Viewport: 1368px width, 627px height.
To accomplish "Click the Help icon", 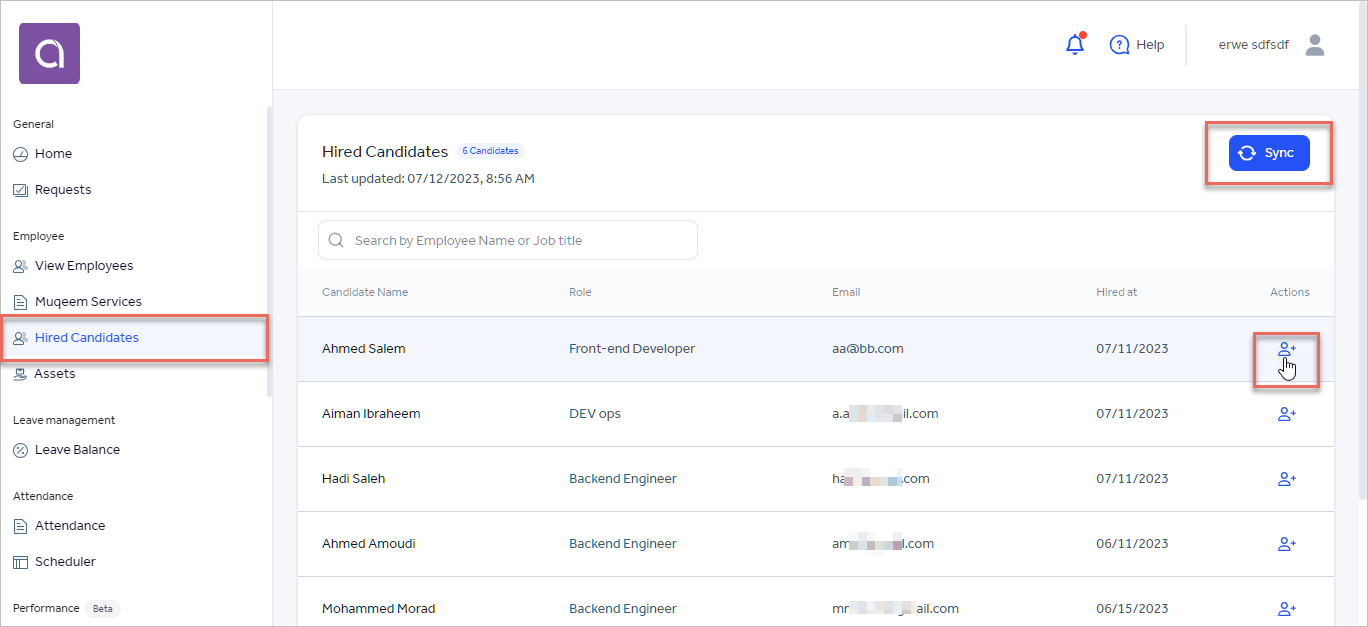I will (x=1120, y=44).
